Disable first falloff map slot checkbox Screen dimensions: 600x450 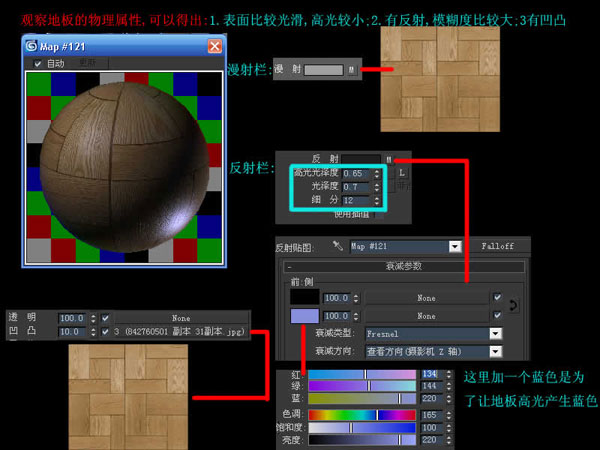tap(497, 297)
